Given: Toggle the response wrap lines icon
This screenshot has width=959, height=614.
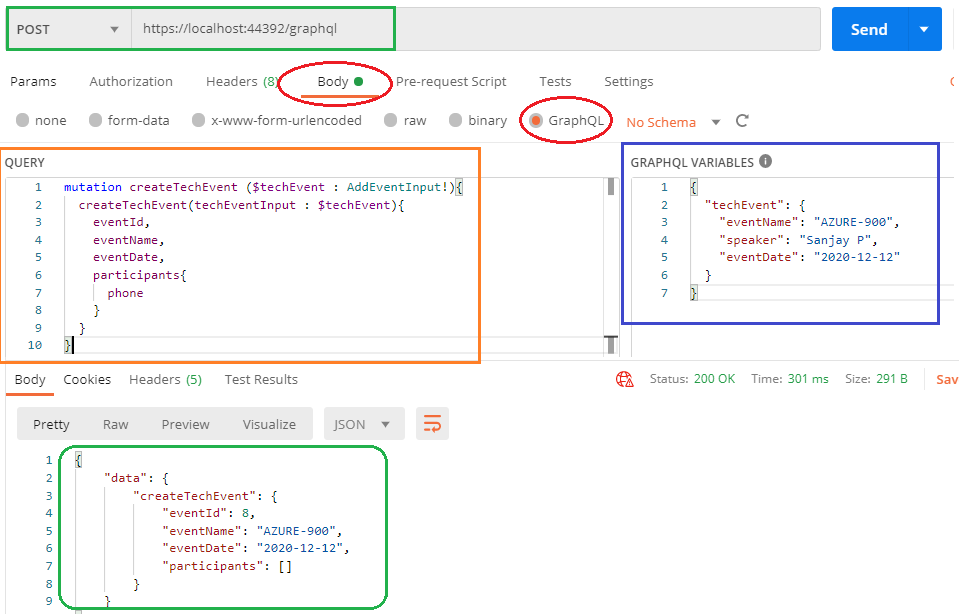Looking at the screenshot, I should point(432,424).
